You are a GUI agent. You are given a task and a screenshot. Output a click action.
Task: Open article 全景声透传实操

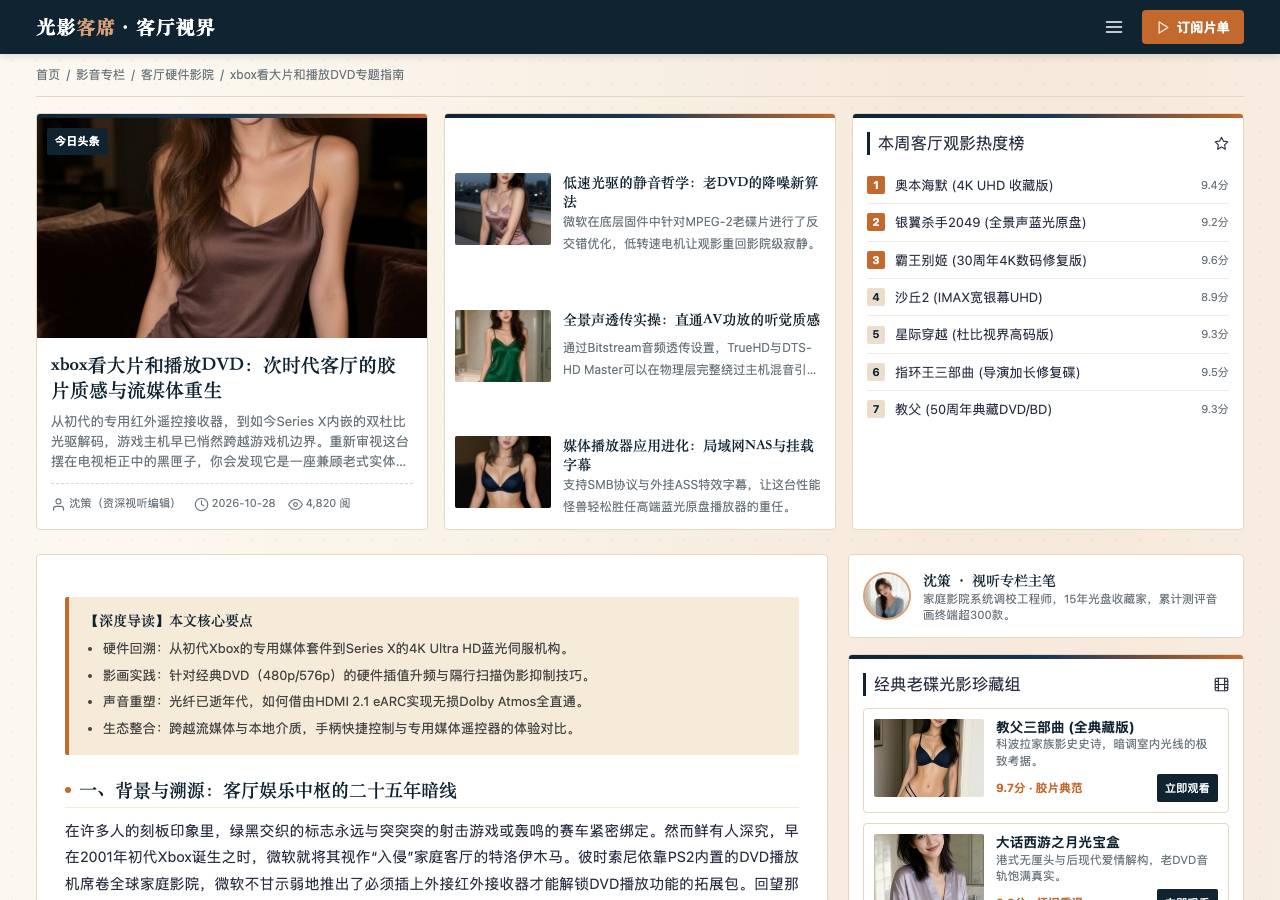(691, 319)
